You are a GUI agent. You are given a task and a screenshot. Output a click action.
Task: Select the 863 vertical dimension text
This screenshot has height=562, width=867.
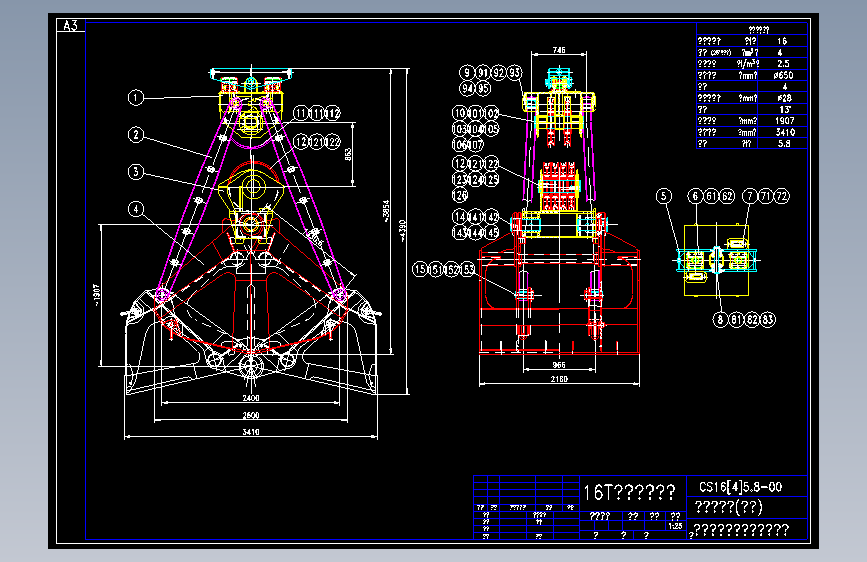point(348,154)
